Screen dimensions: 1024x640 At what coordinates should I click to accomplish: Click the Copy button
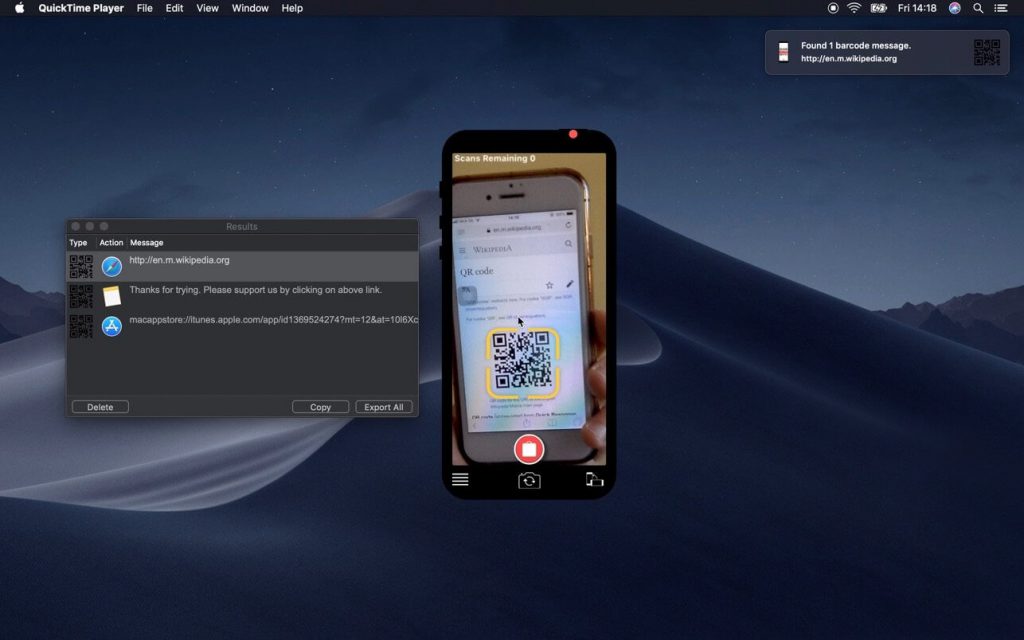click(320, 406)
